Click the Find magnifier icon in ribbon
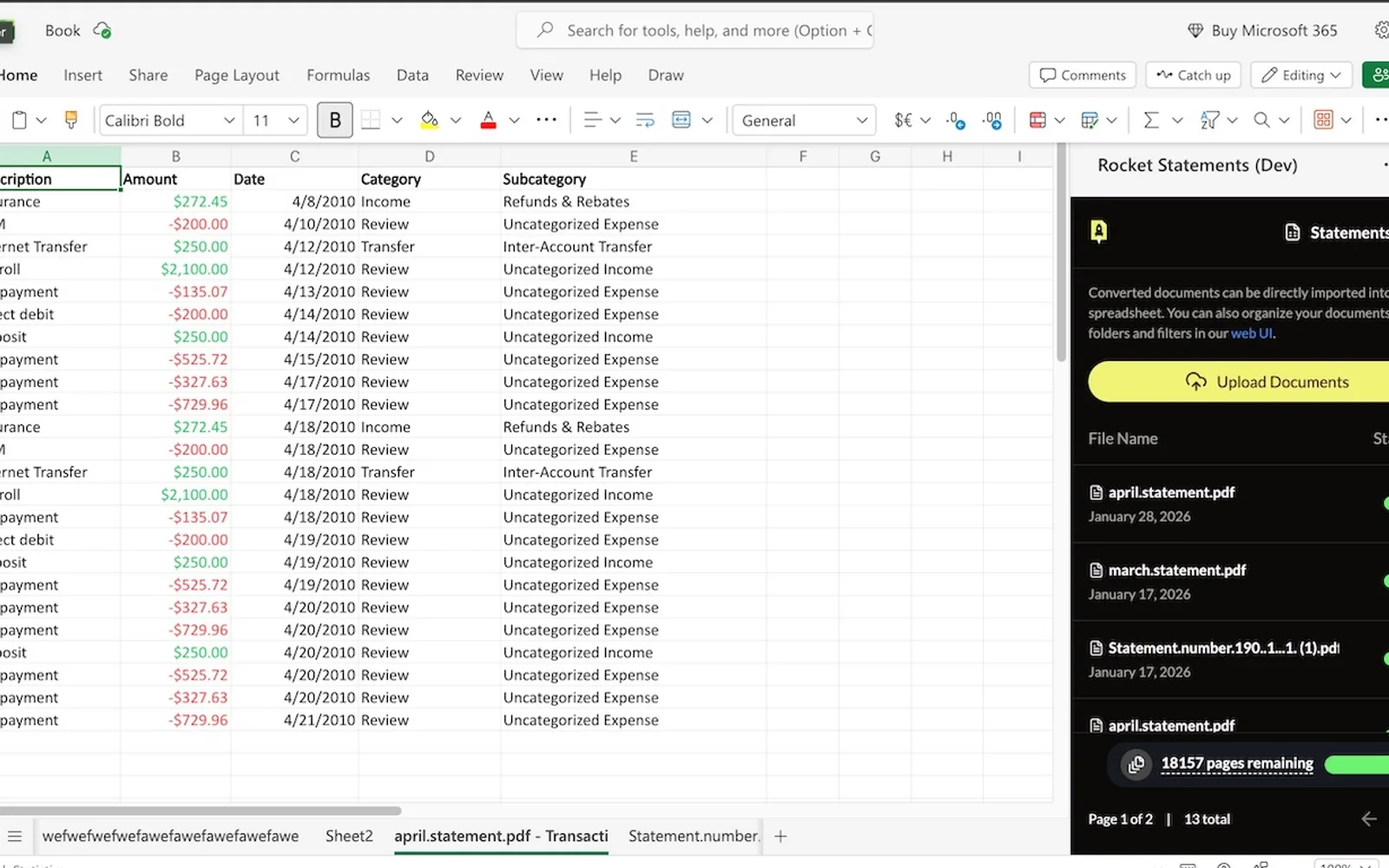This screenshot has width=1389, height=868. pos(1262,120)
